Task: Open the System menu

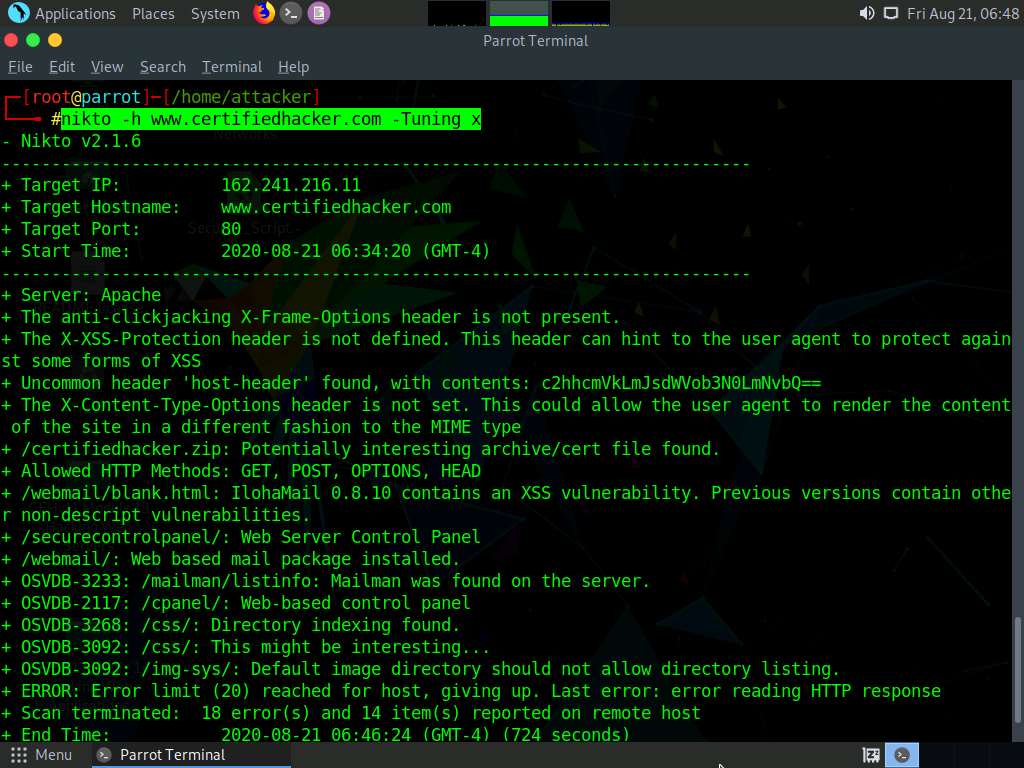Action: [x=215, y=14]
